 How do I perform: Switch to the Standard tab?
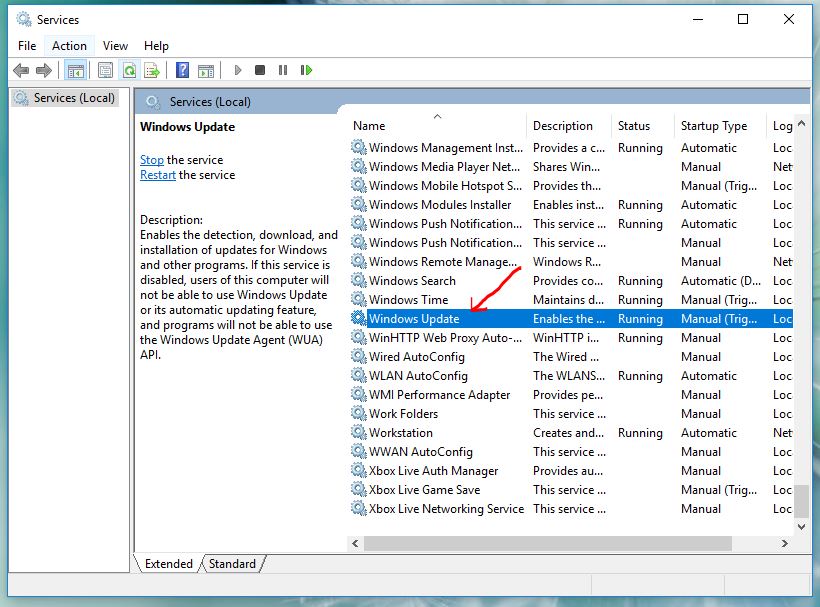point(232,564)
